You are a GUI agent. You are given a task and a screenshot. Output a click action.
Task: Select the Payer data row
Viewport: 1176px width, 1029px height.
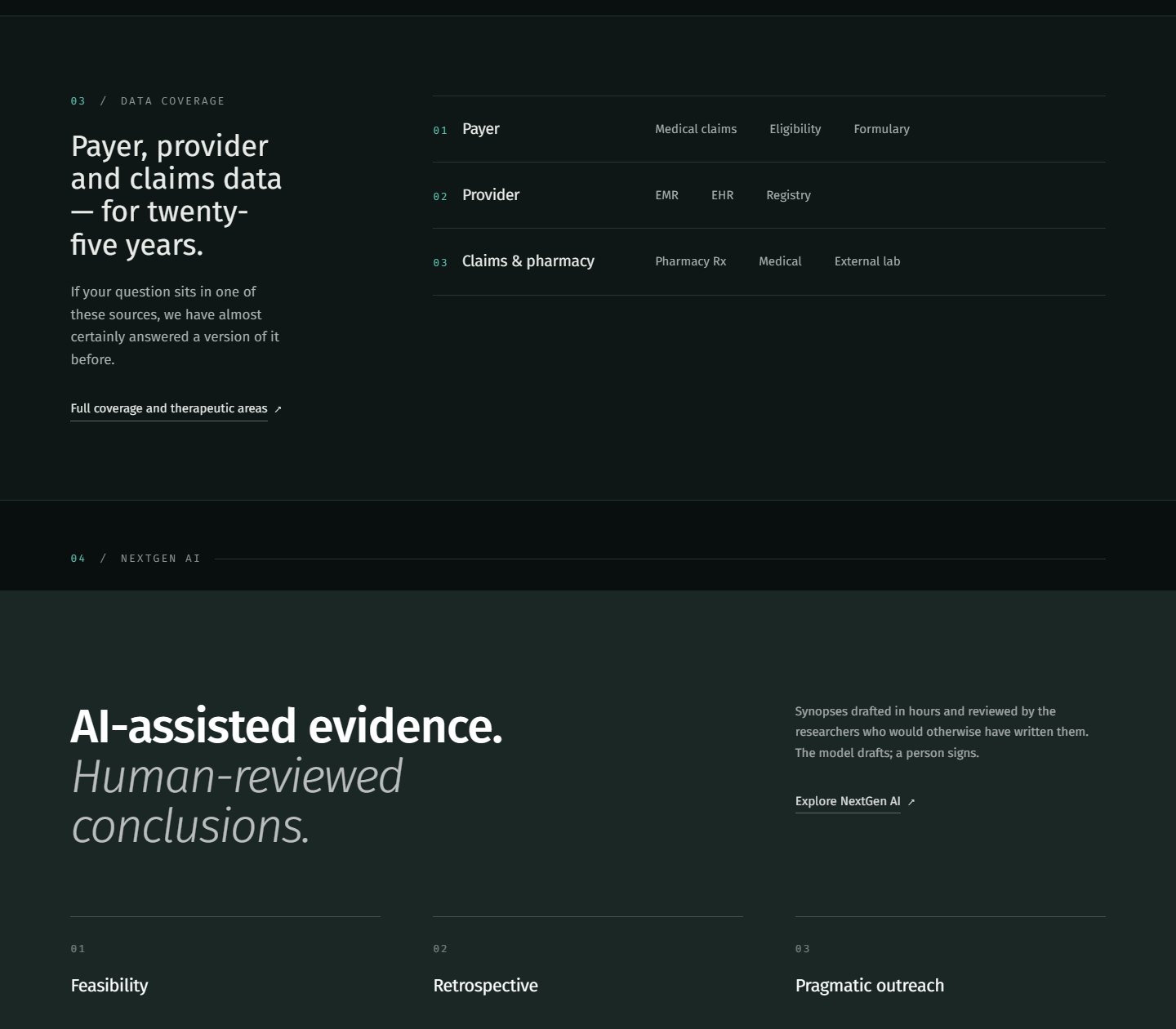[x=769, y=129]
